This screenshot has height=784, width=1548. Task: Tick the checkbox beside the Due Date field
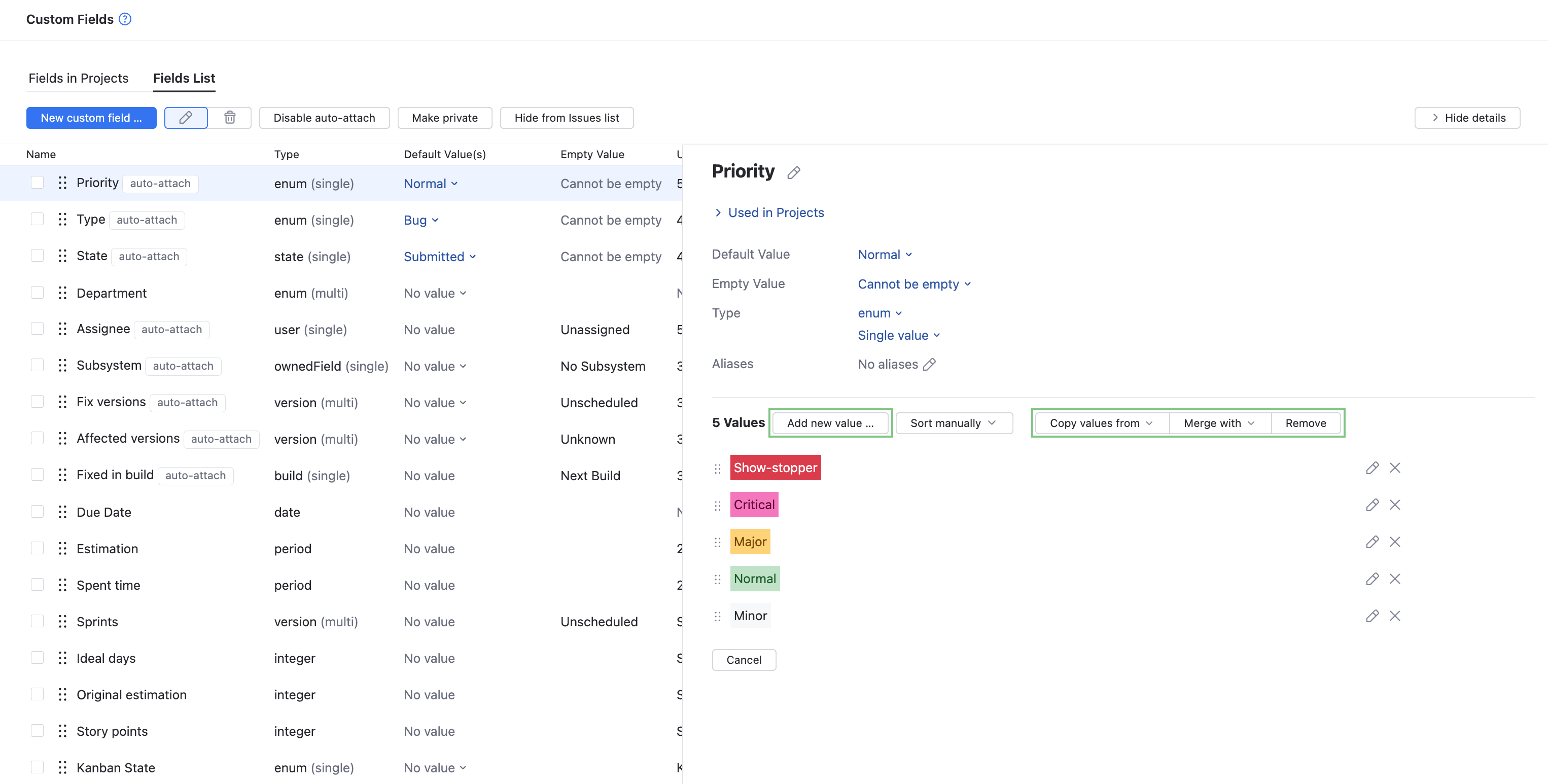coord(37,511)
